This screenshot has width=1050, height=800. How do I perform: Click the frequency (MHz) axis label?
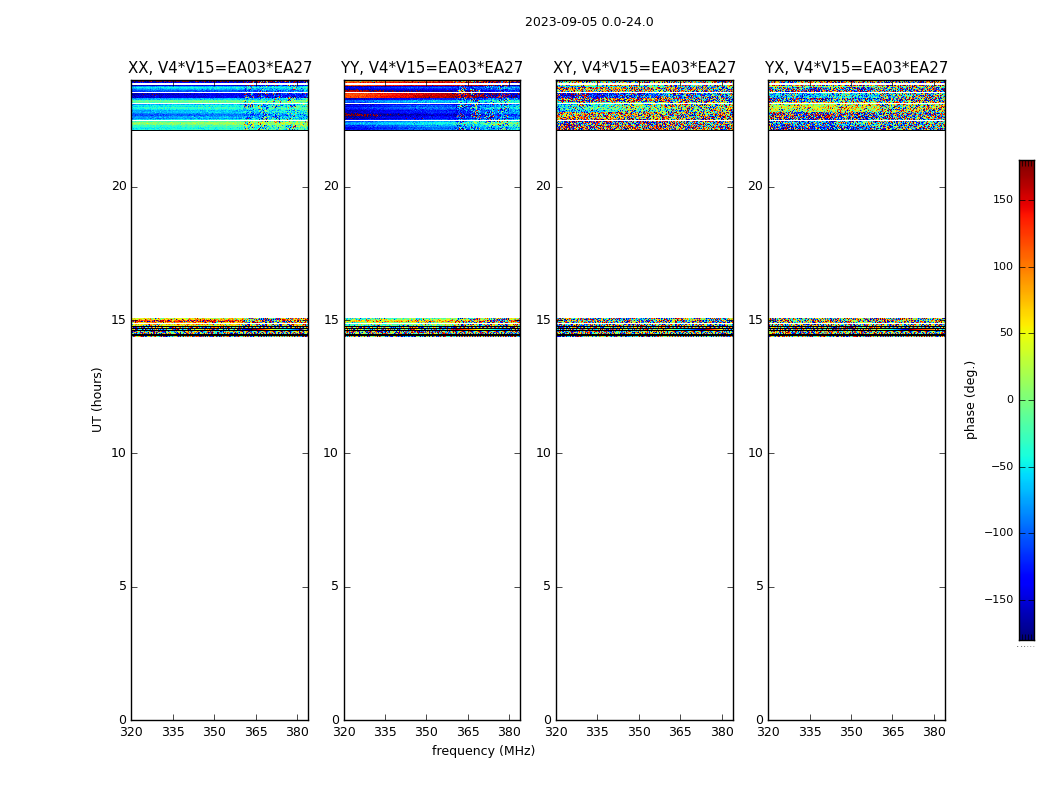pos(483,750)
